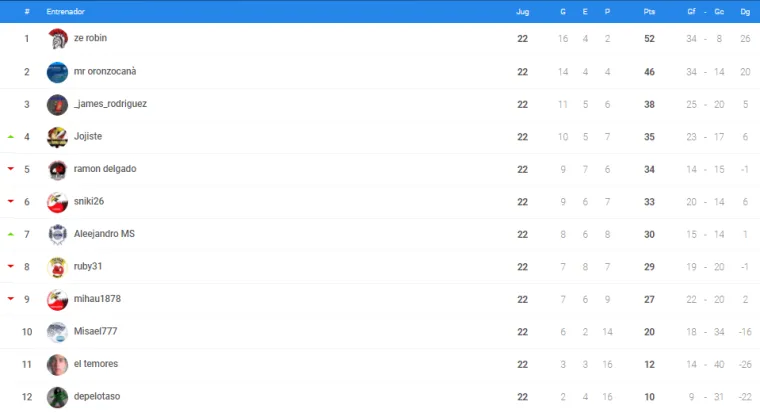This screenshot has height=413, width=760.
Task: Select position number 12 for depelotaso
Action: [x=27, y=397]
